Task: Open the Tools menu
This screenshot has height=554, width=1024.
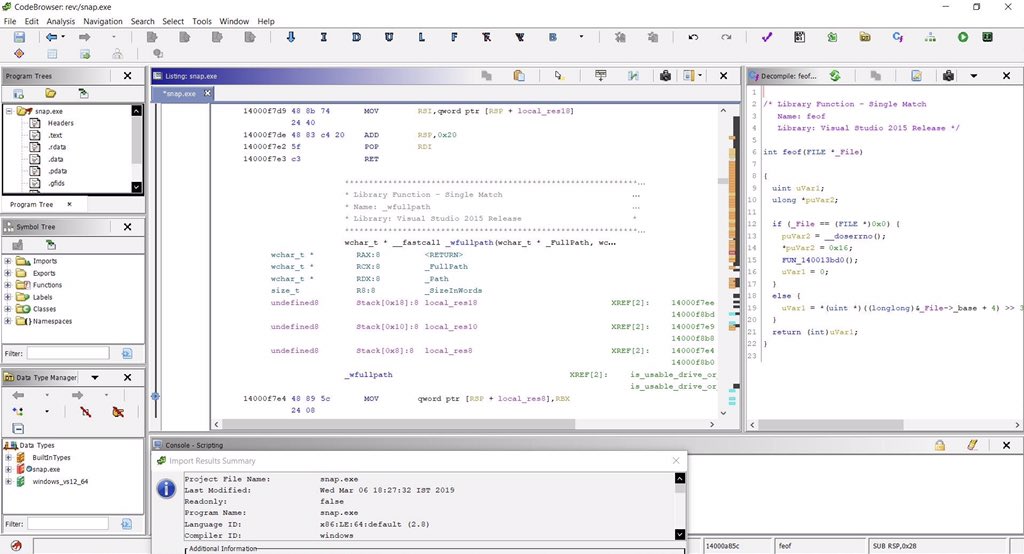Action: click(202, 21)
